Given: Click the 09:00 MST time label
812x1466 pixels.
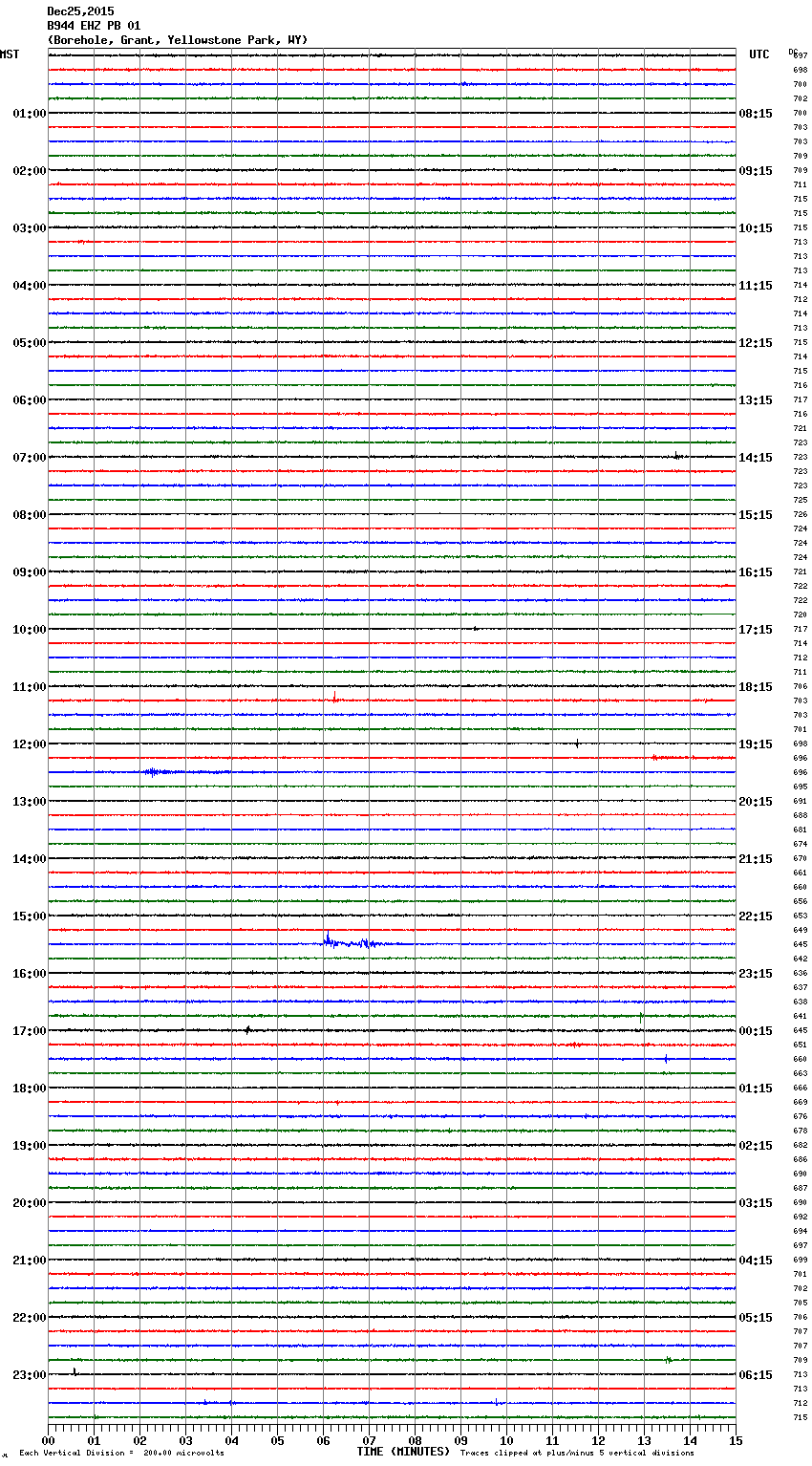Looking at the screenshot, I should [x=30, y=572].
